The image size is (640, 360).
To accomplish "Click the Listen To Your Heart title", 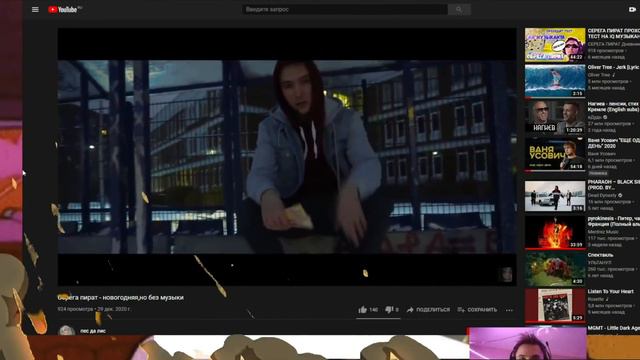I will pyautogui.click(x=610, y=291).
